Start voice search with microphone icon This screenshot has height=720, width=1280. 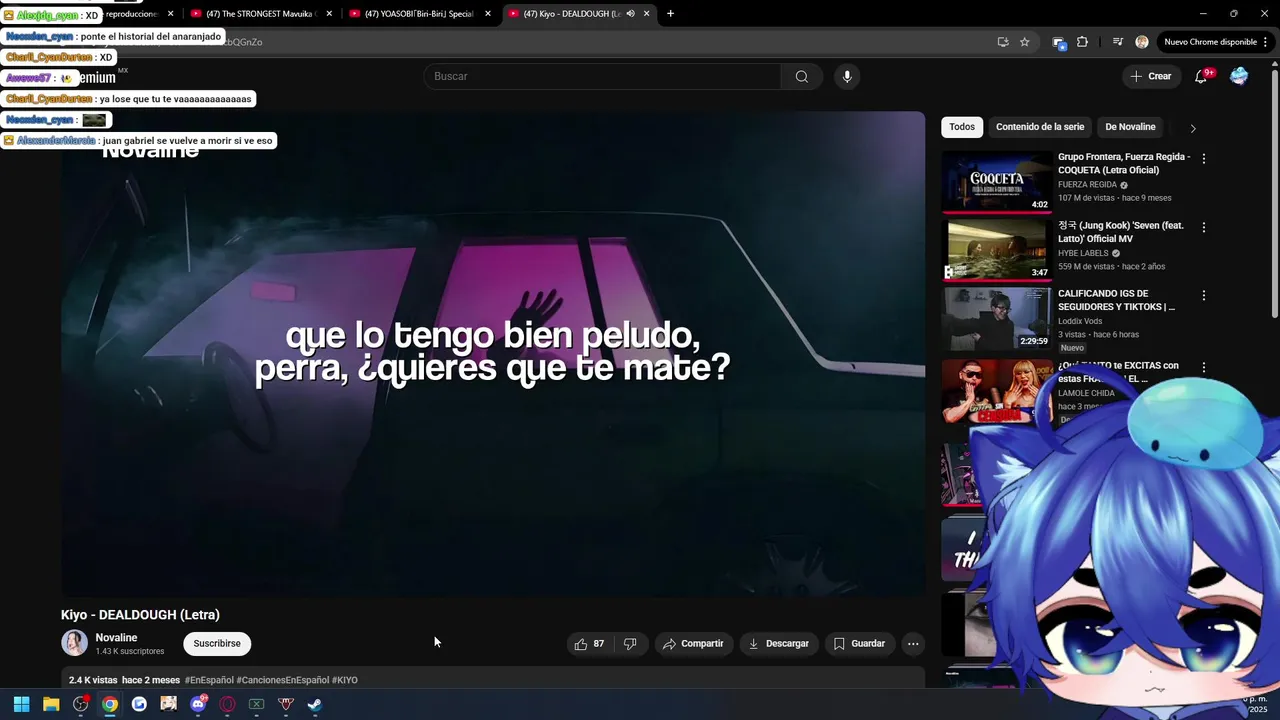click(x=847, y=77)
